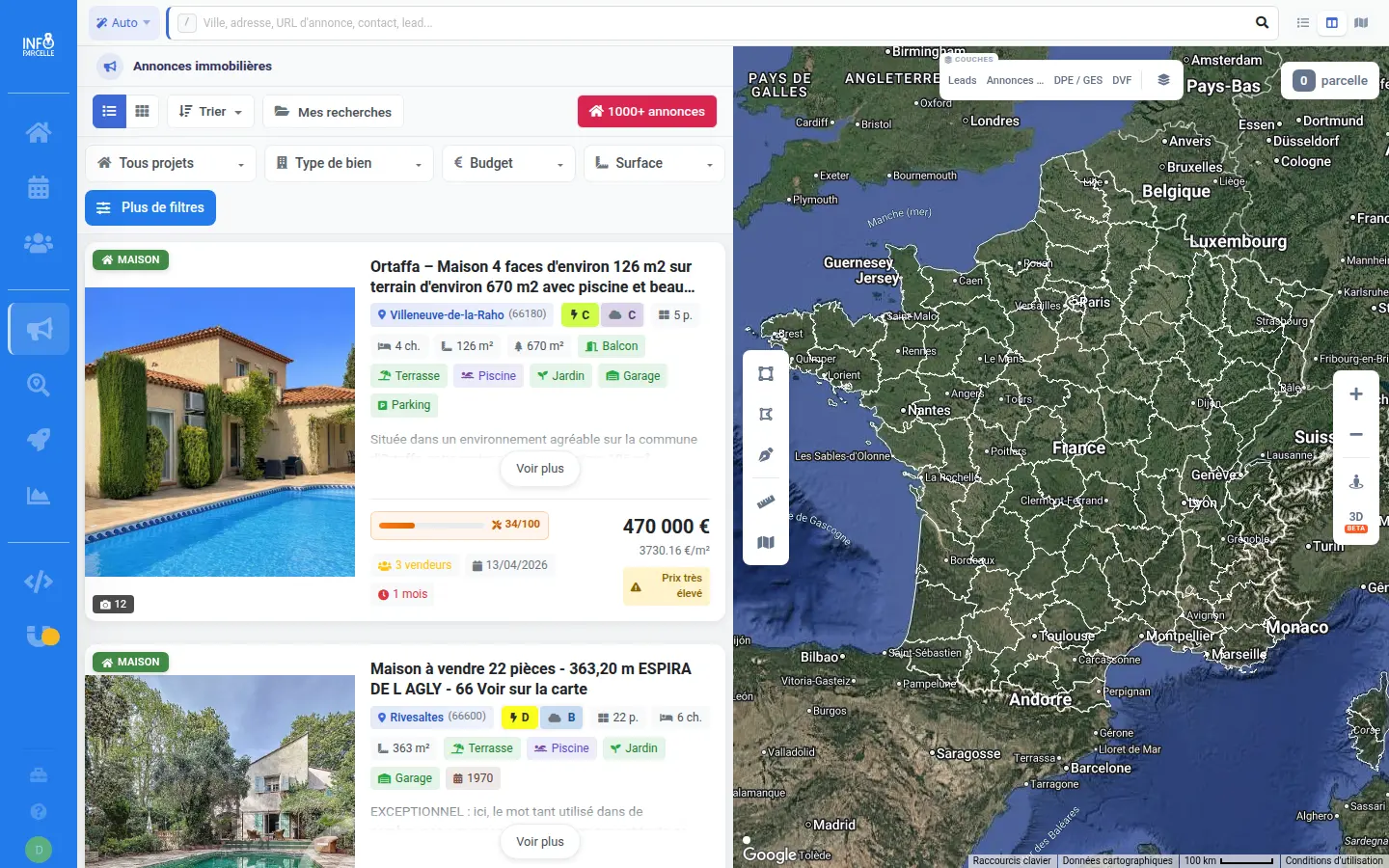Focus the address search input field

click(723, 22)
